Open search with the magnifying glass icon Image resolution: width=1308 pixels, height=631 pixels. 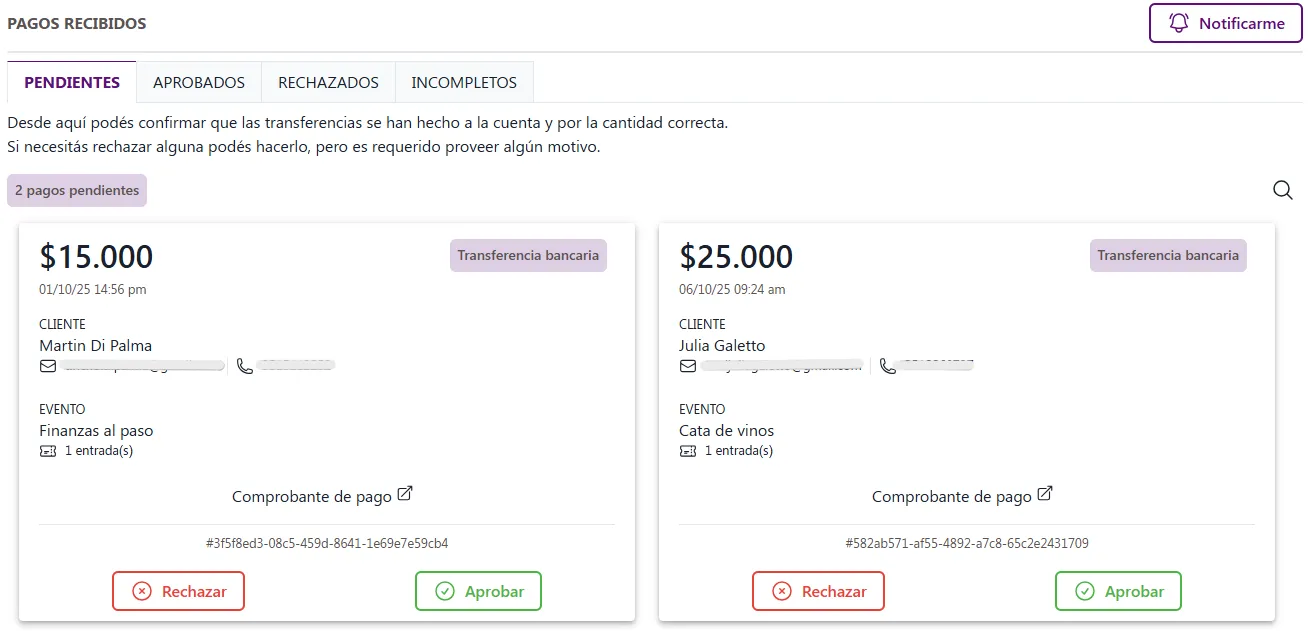1282,190
